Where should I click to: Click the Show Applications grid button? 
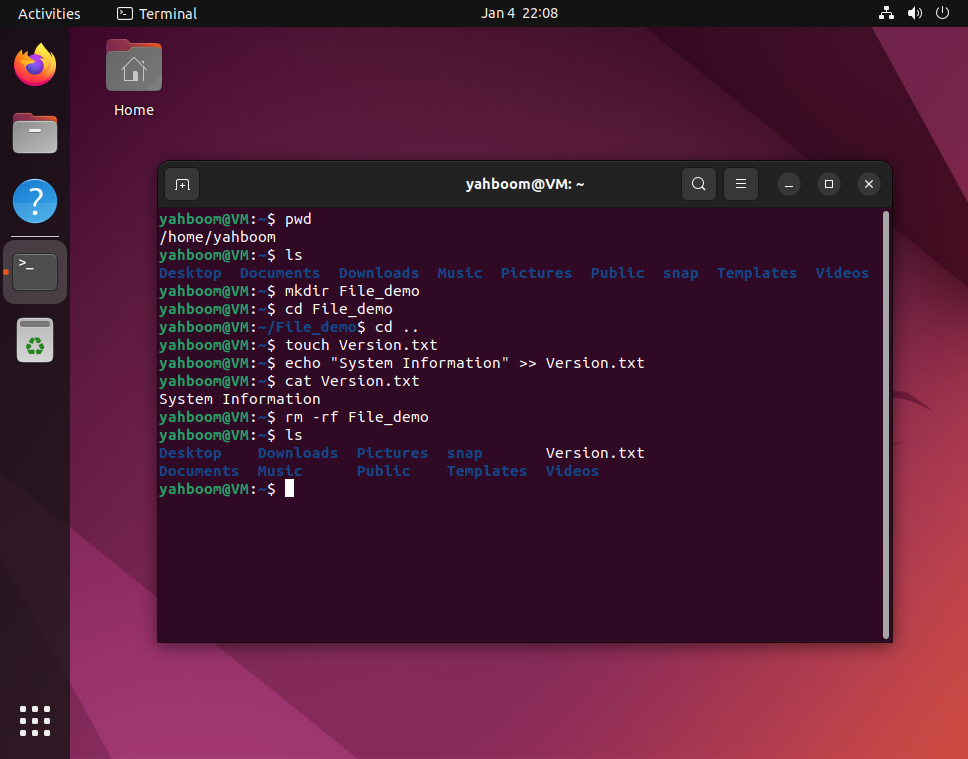pos(34,721)
